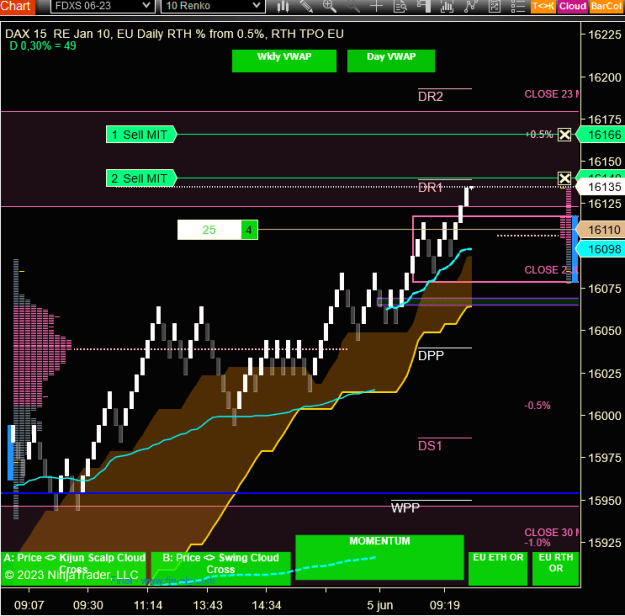The height and width of the screenshot is (616, 625).
Task: Click the DR2 pivot label
Action: [x=430, y=97]
